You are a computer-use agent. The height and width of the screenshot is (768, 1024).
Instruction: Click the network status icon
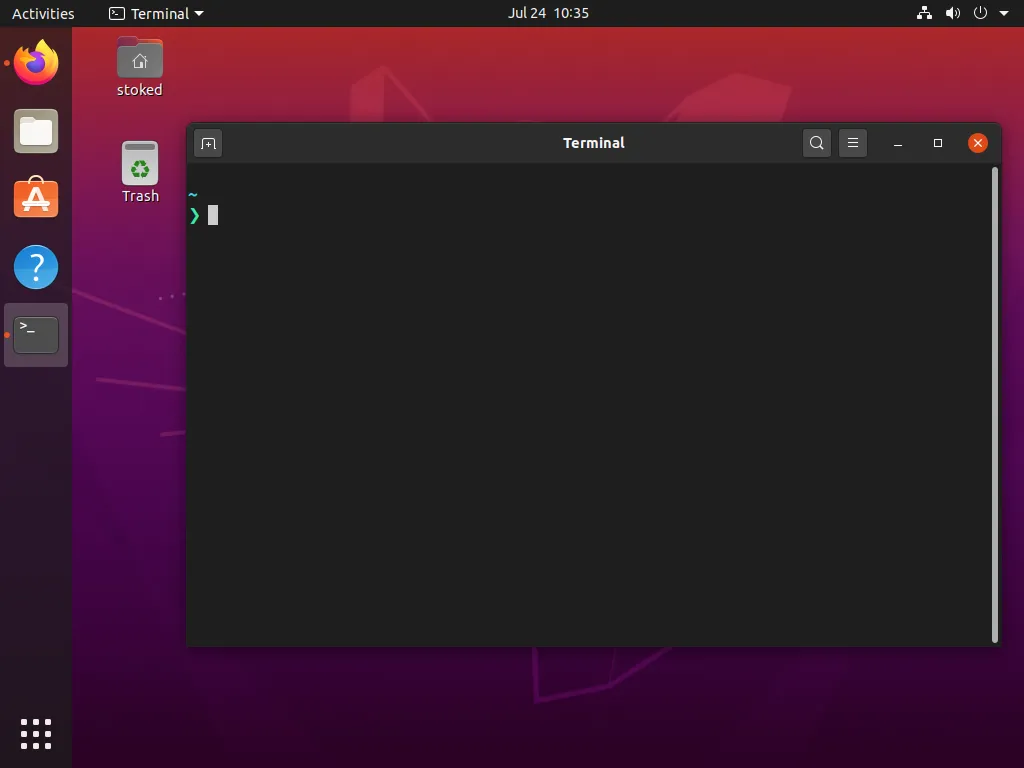(924, 13)
